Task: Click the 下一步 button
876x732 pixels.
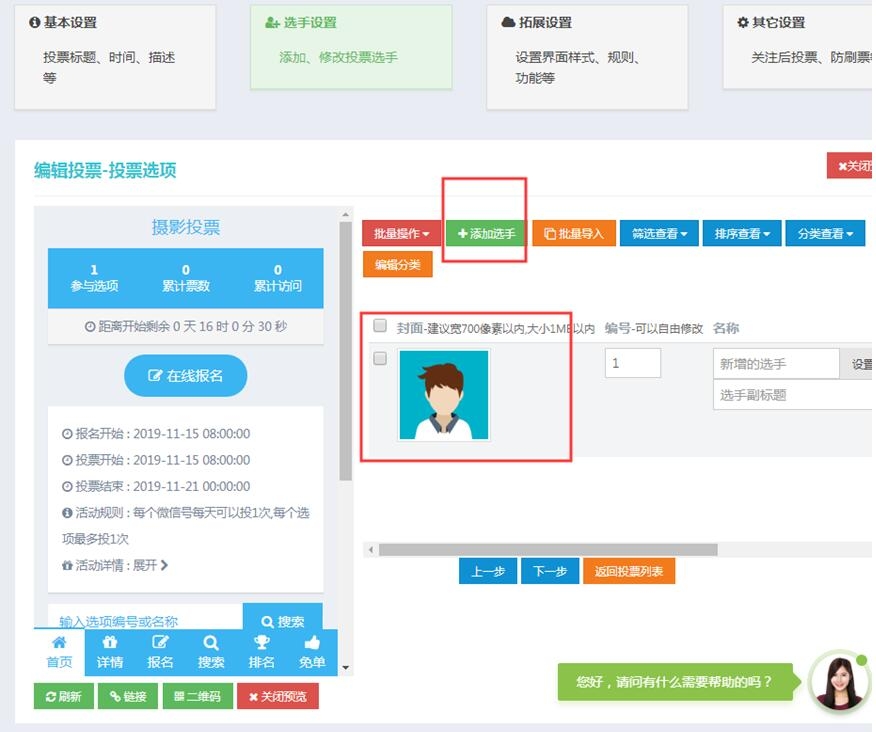Action: 550,571
